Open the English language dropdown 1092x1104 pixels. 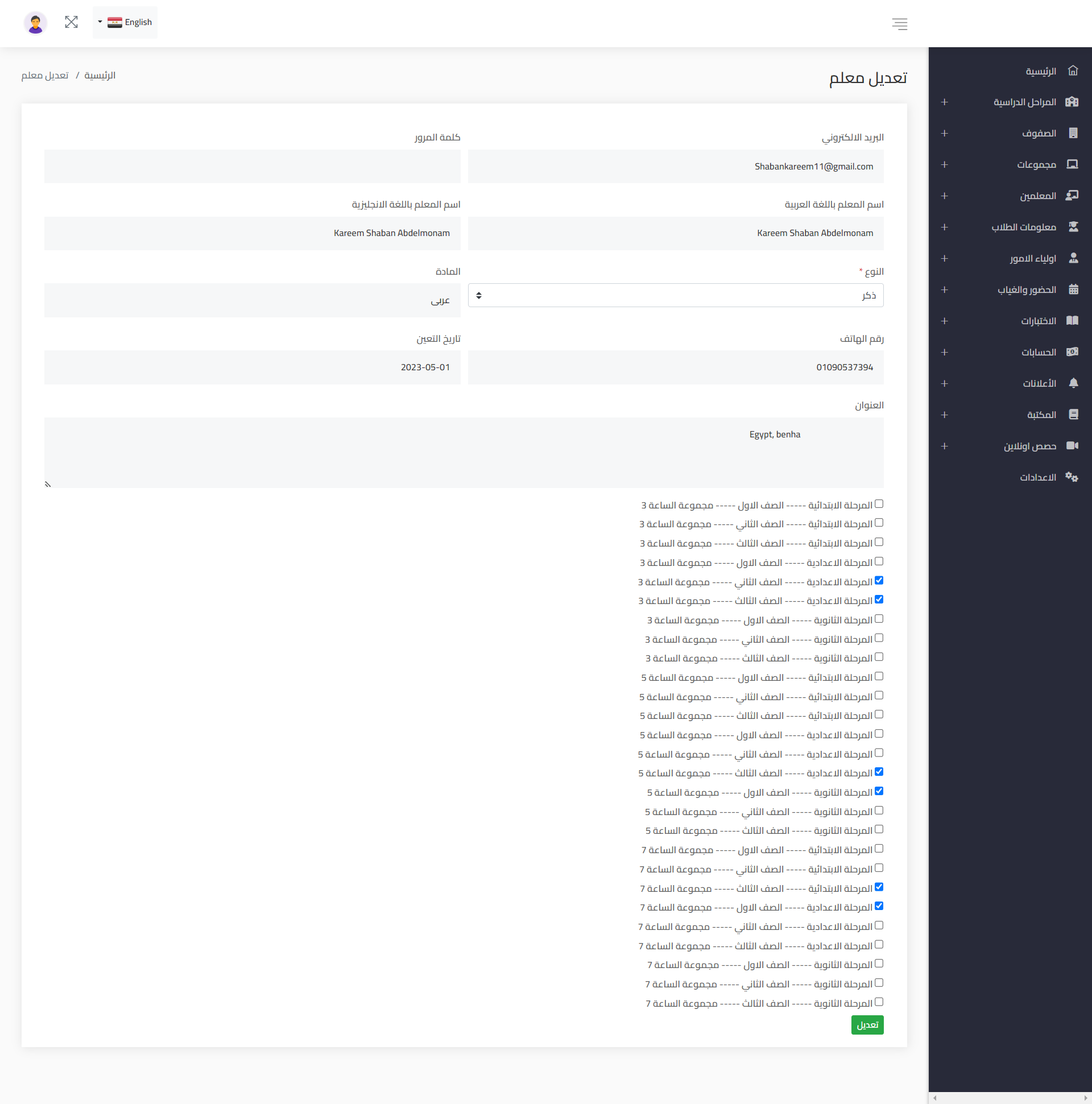coord(125,22)
